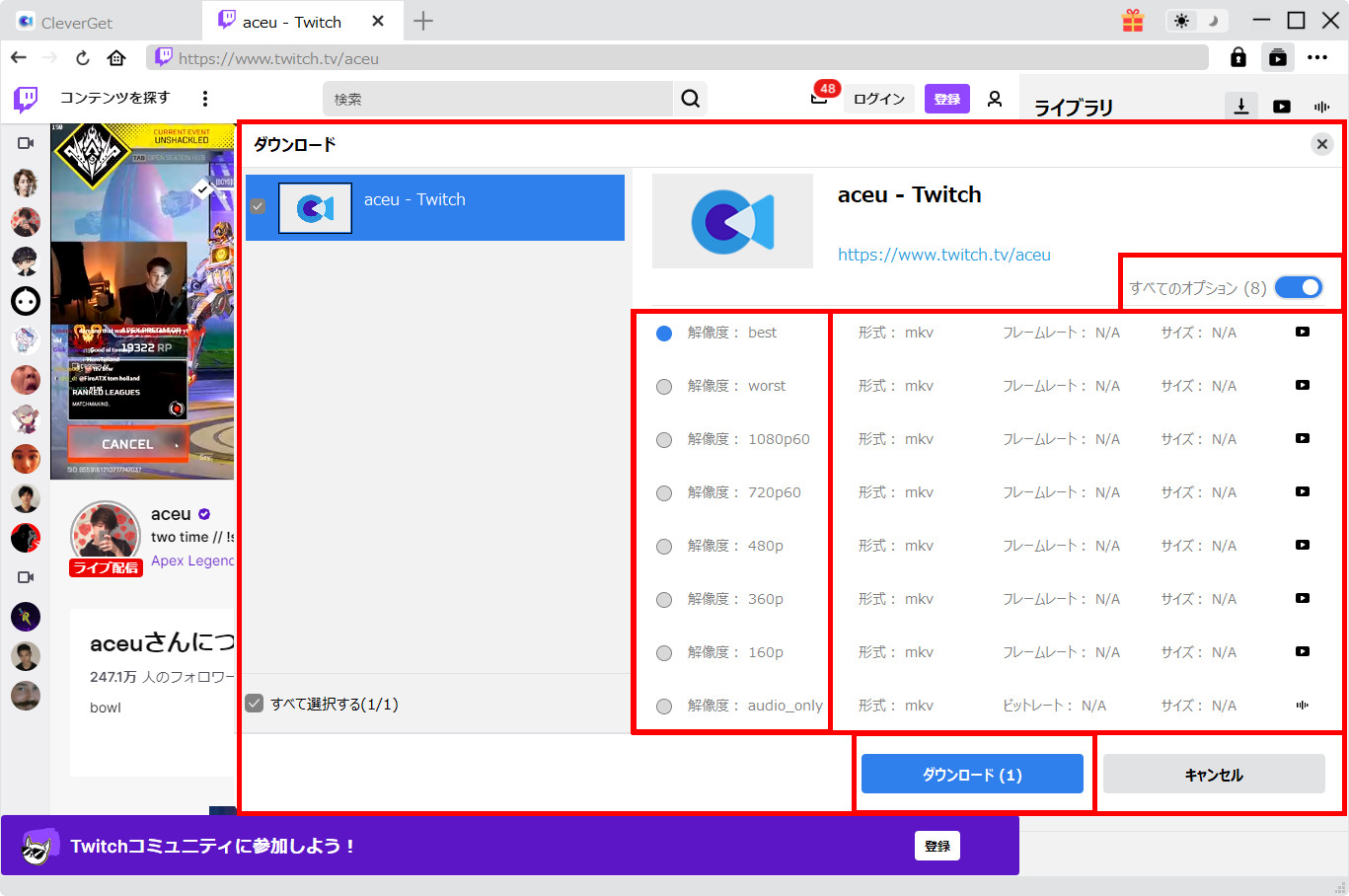The height and width of the screenshot is (896, 1349).
Task: Choose the 1080p60 resolution option
Action: [664, 440]
